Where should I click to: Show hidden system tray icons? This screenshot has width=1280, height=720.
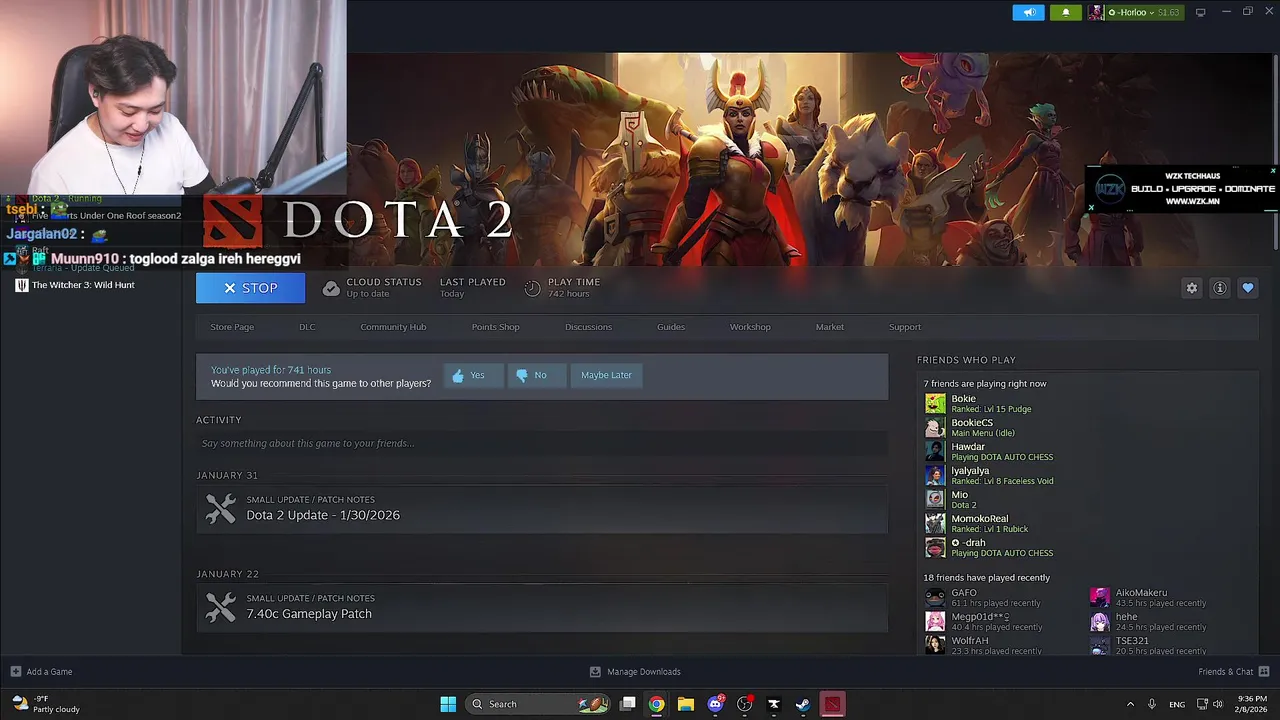click(x=1130, y=704)
